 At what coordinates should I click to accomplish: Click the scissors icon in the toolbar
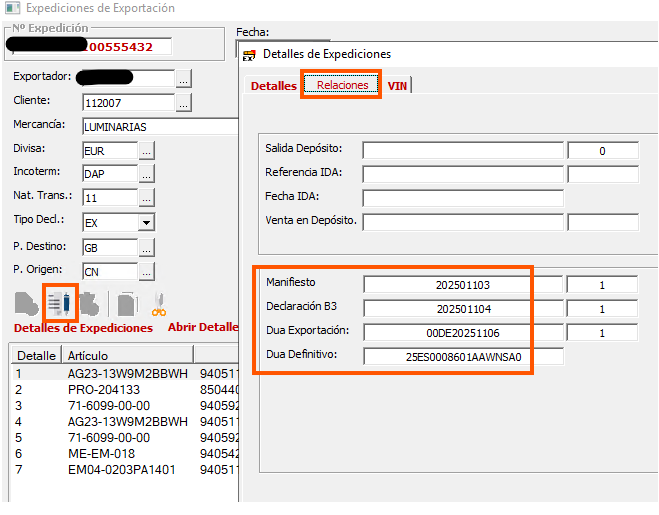(x=159, y=304)
